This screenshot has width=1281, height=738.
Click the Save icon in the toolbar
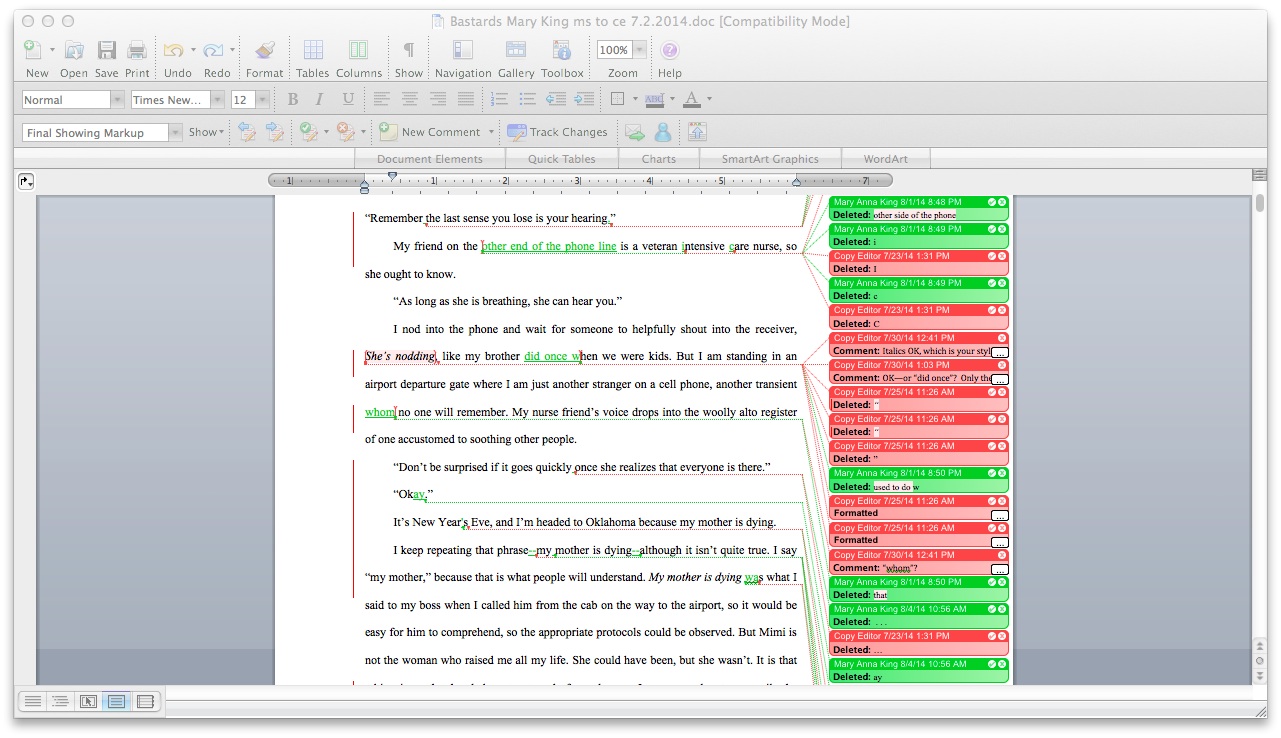(106, 51)
